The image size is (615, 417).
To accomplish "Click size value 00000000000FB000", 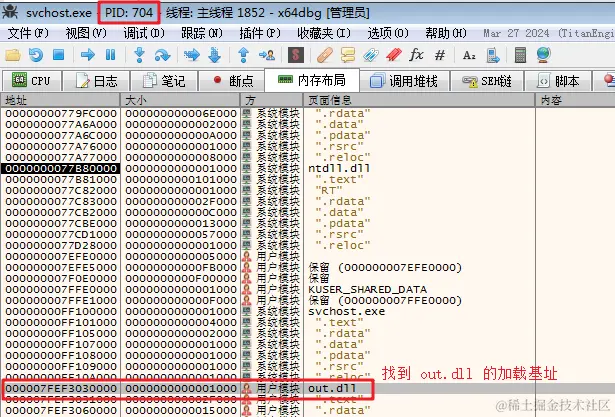I will [x=181, y=267].
